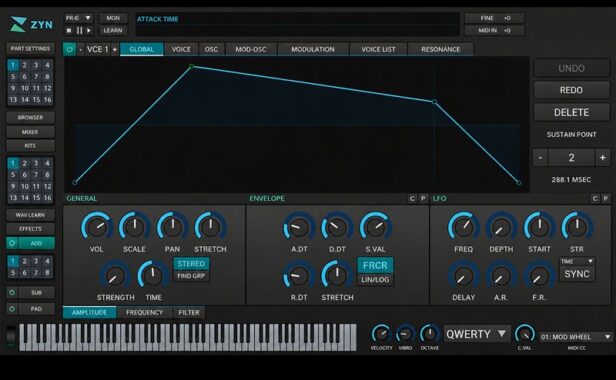The width and height of the screenshot is (616, 380).
Task: Click the stop transport icon
Action: pyautogui.click(x=69, y=30)
